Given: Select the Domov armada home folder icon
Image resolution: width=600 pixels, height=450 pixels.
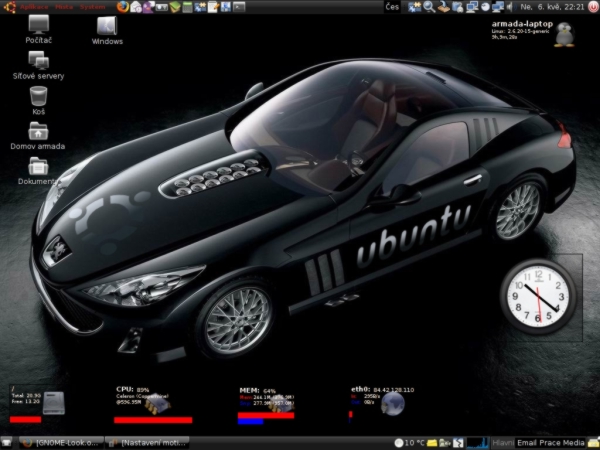Looking at the screenshot, I should tap(38, 136).
